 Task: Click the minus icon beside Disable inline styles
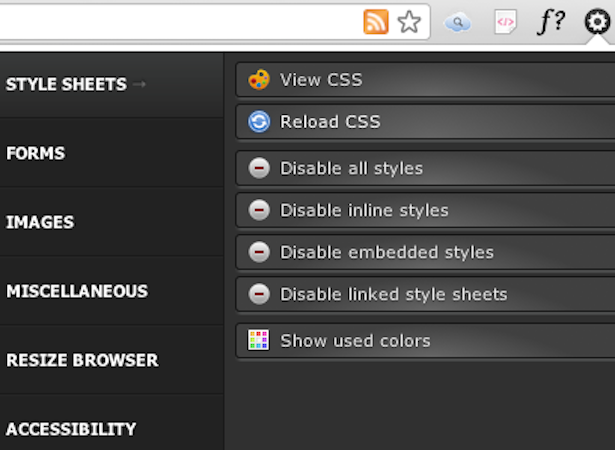[259, 210]
